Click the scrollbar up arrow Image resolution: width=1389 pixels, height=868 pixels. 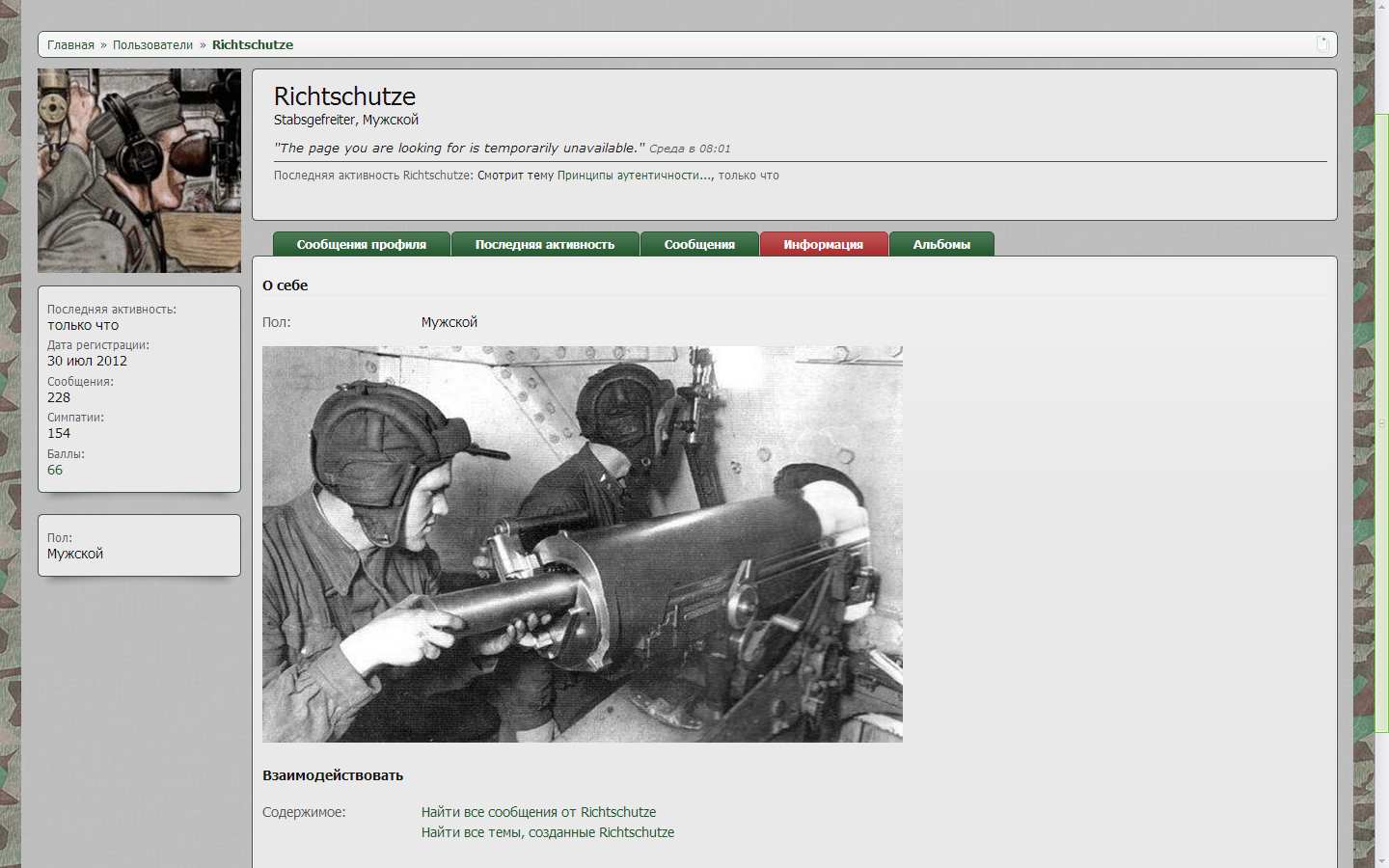click(x=1381, y=7)
